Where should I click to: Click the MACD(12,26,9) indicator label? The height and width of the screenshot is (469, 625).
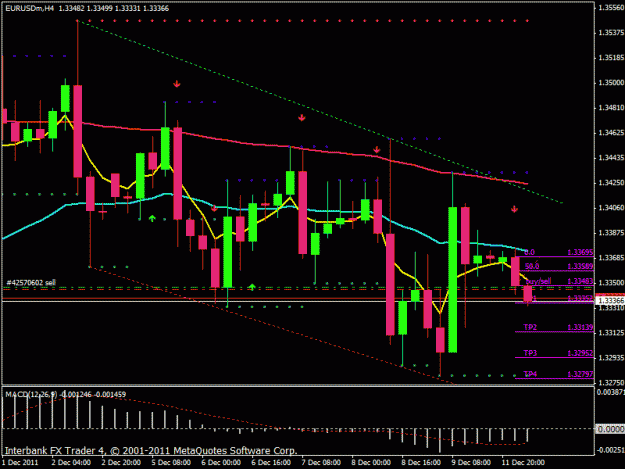point(31,394)
